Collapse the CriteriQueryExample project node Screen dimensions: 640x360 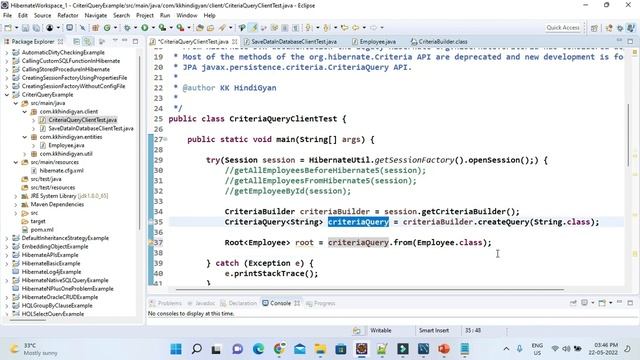[x=7, y=95]
